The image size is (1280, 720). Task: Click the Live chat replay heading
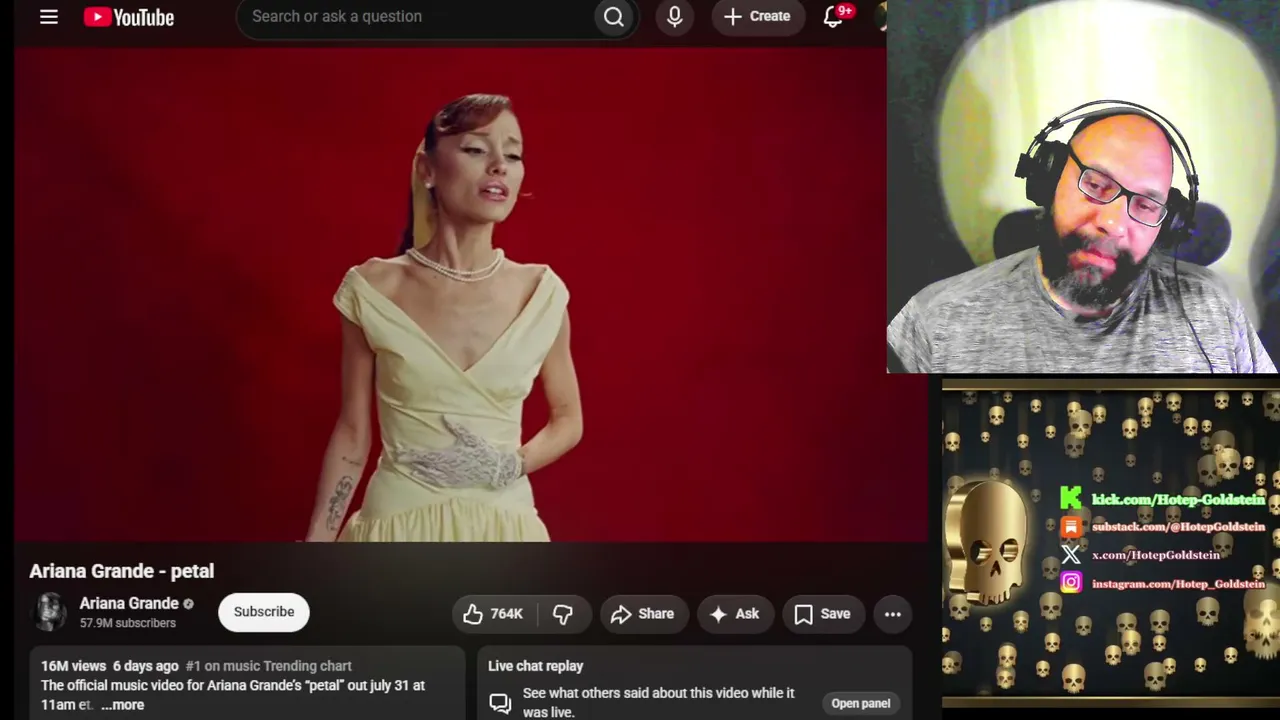click(x=535, y=666)
